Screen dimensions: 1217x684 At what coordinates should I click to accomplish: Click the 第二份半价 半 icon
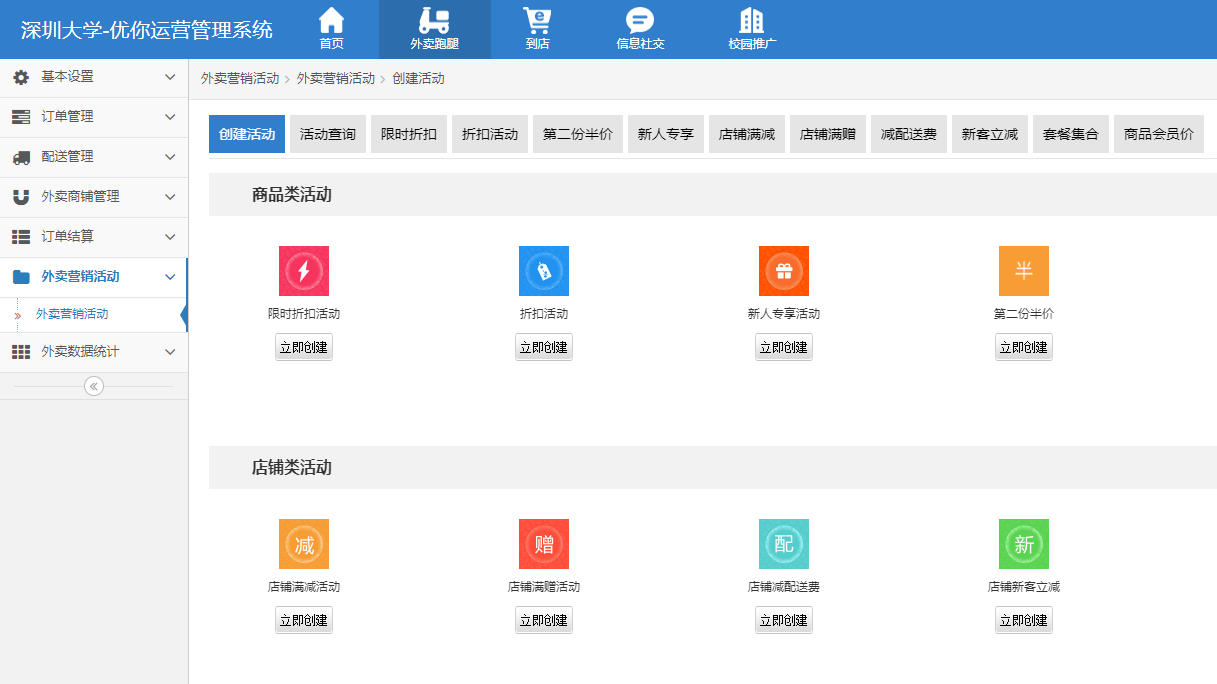pyautogui.click(x=1024, y=271)
